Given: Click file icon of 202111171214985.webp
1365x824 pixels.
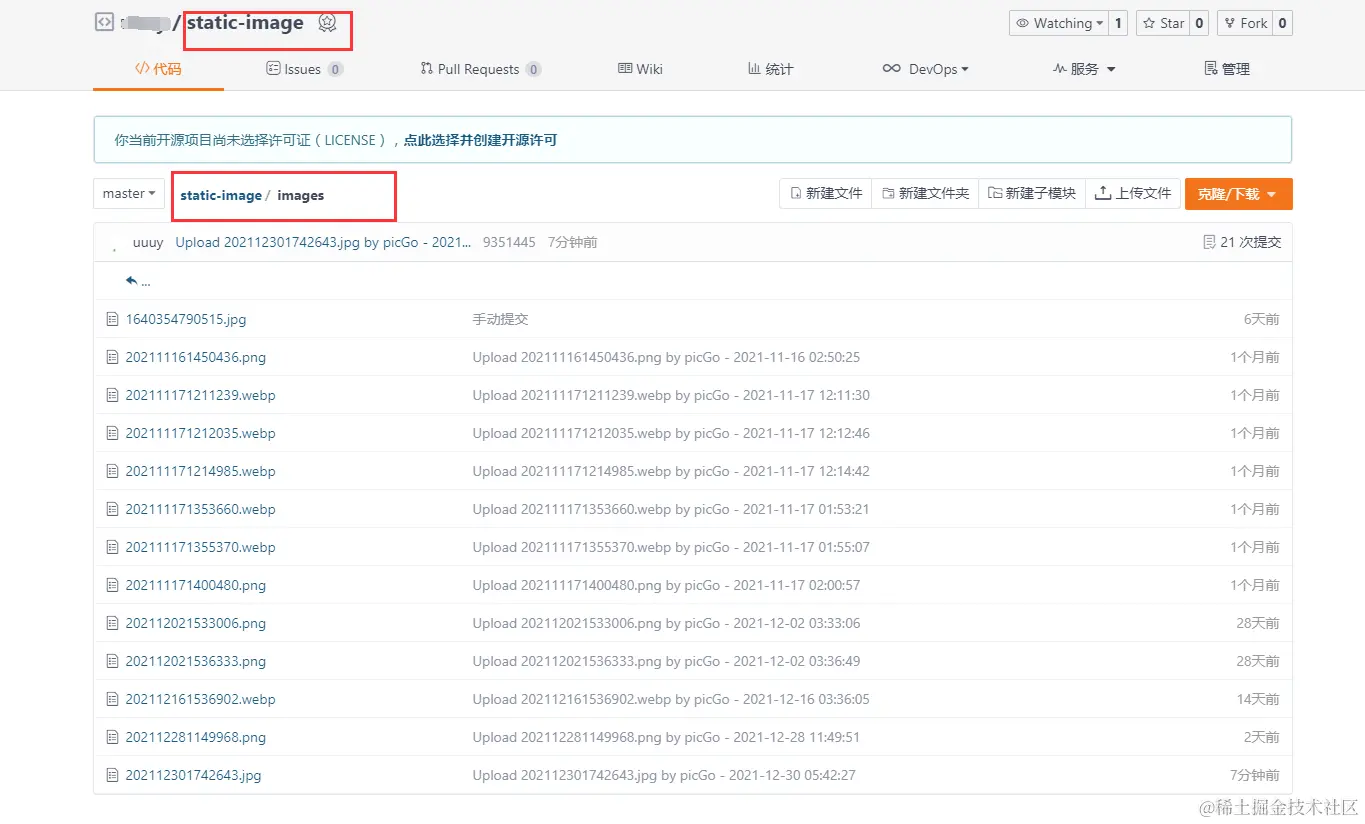Looking at the screenshot, I should click(x=113, y=471).
